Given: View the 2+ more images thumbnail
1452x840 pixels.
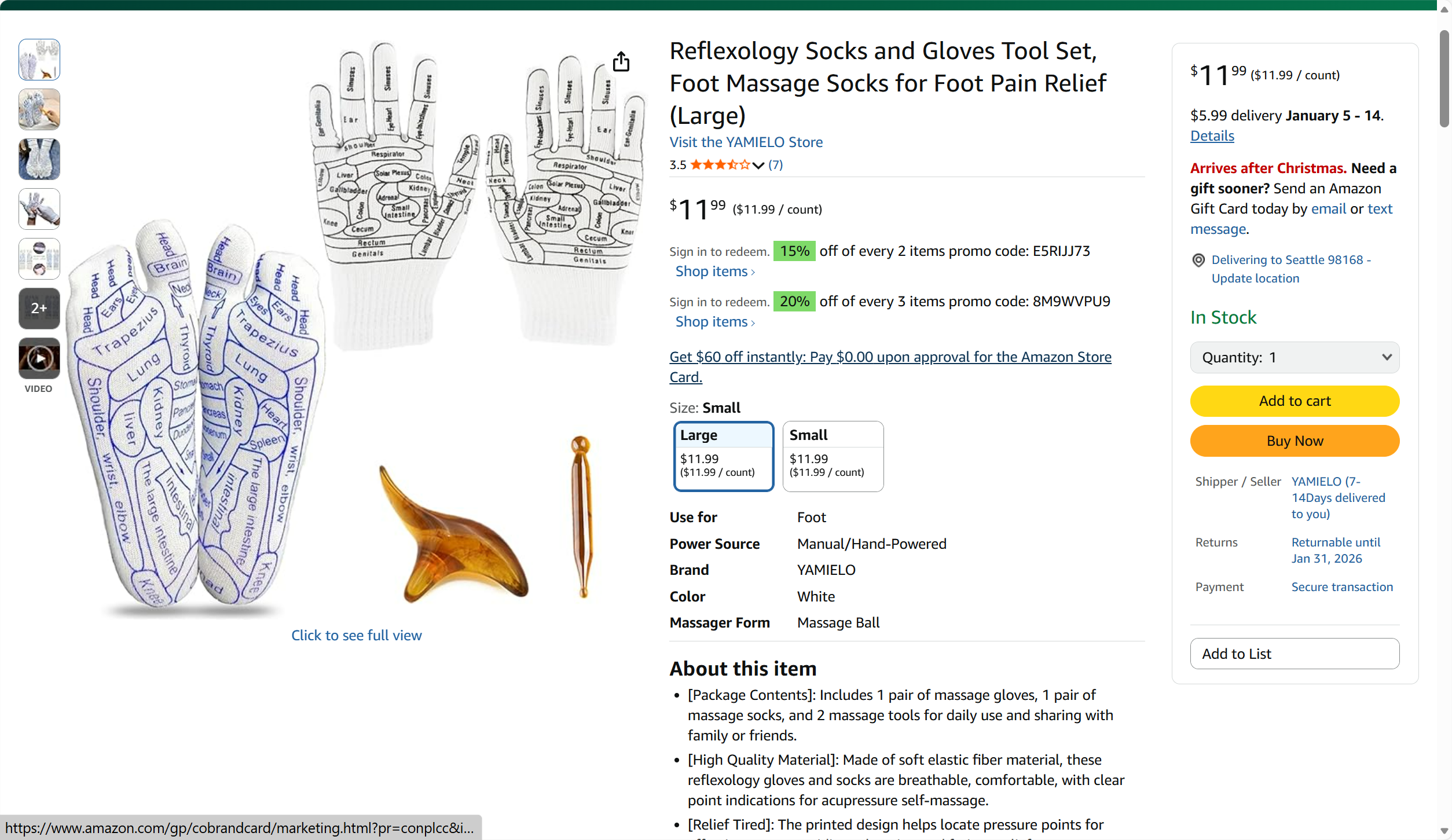Looking at the screenshot, I should click(39, 308).
